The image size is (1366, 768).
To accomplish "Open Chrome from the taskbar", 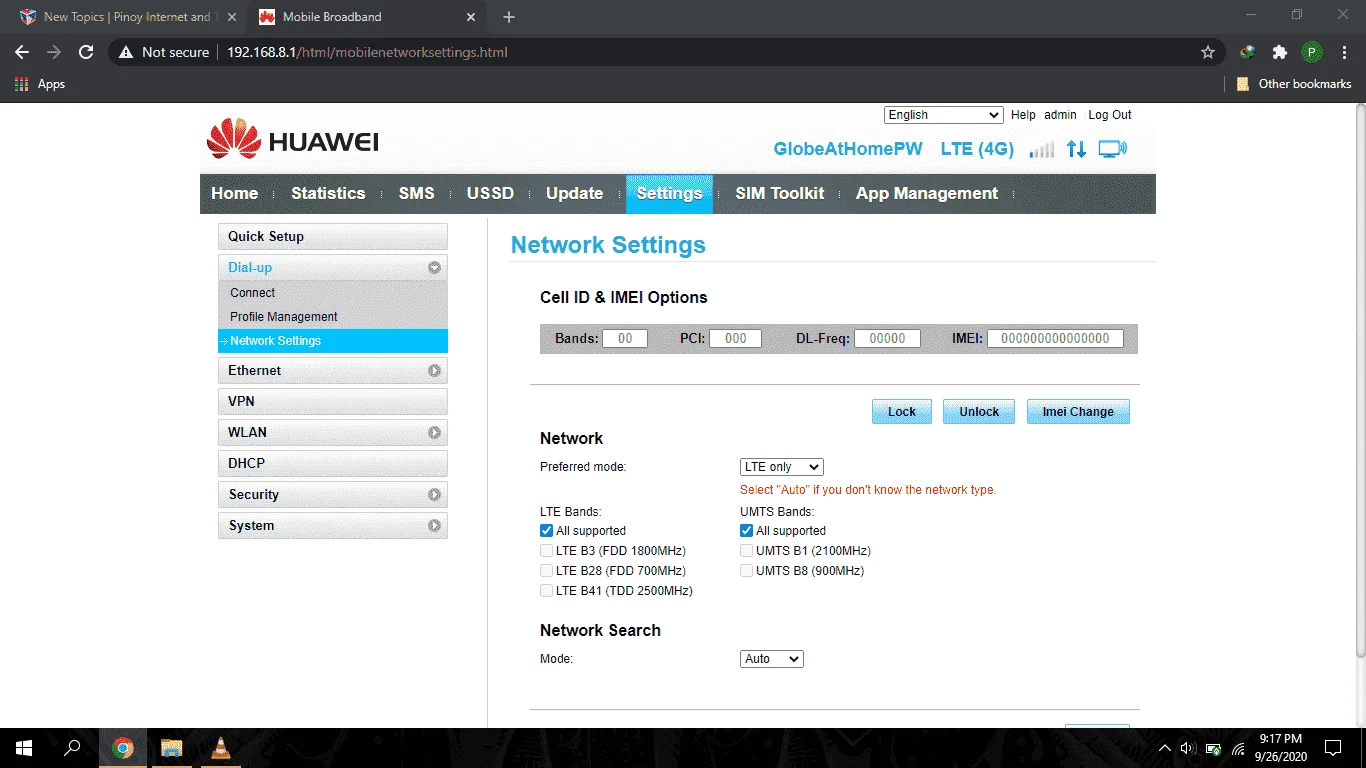I will coord(123,748).
